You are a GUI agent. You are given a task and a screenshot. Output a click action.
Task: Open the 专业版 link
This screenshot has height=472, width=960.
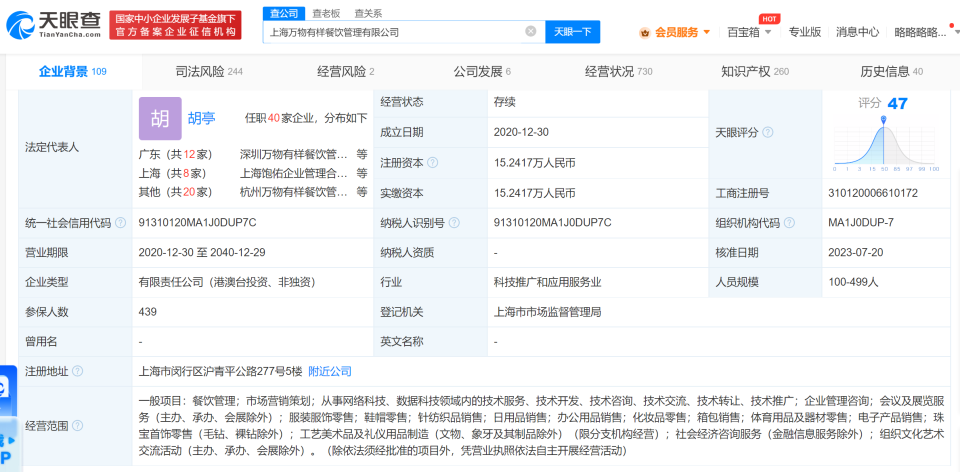tap(804, 32)
